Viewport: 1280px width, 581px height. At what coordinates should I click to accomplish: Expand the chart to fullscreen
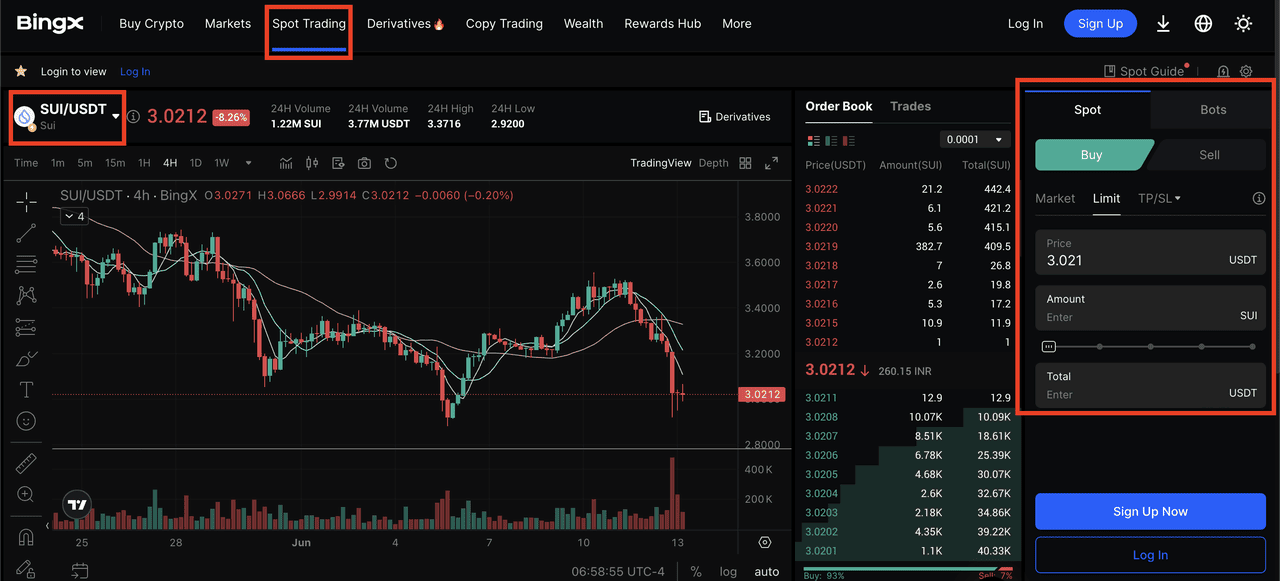click(771, 163)
